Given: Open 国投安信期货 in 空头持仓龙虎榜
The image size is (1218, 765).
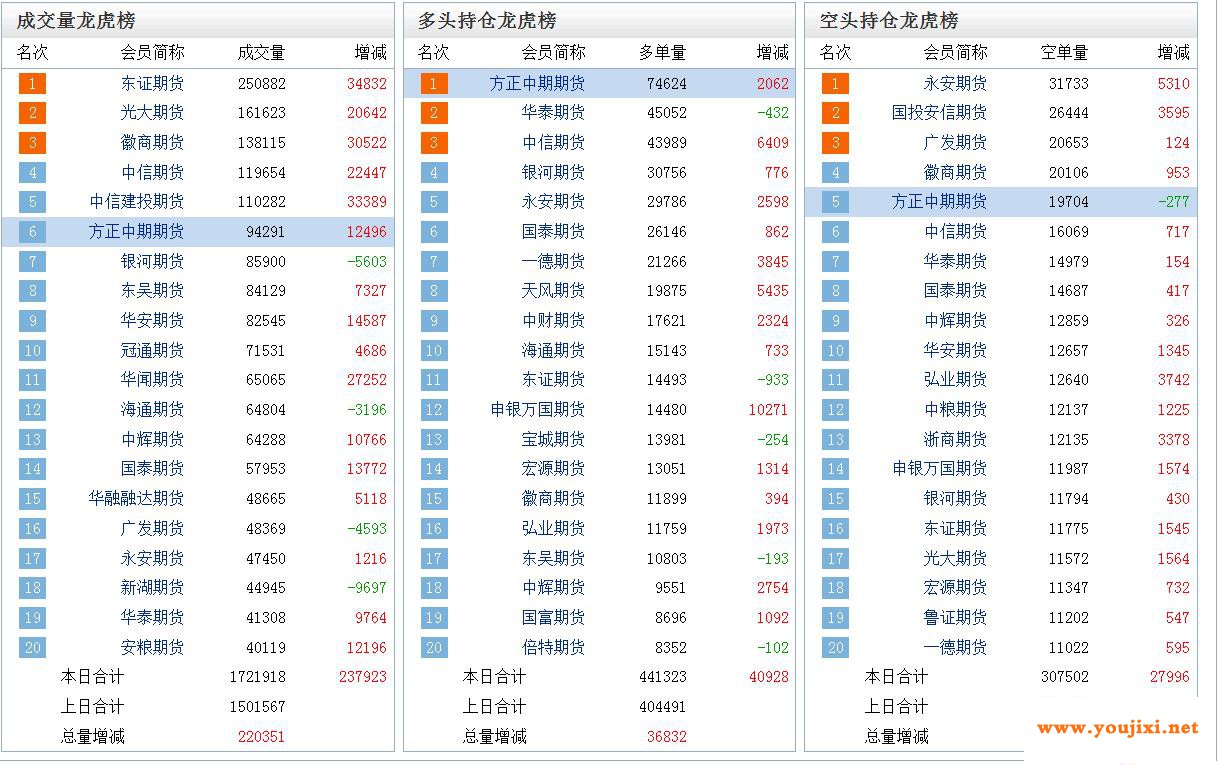Looking at the screenshot, I should pos(940,113).
